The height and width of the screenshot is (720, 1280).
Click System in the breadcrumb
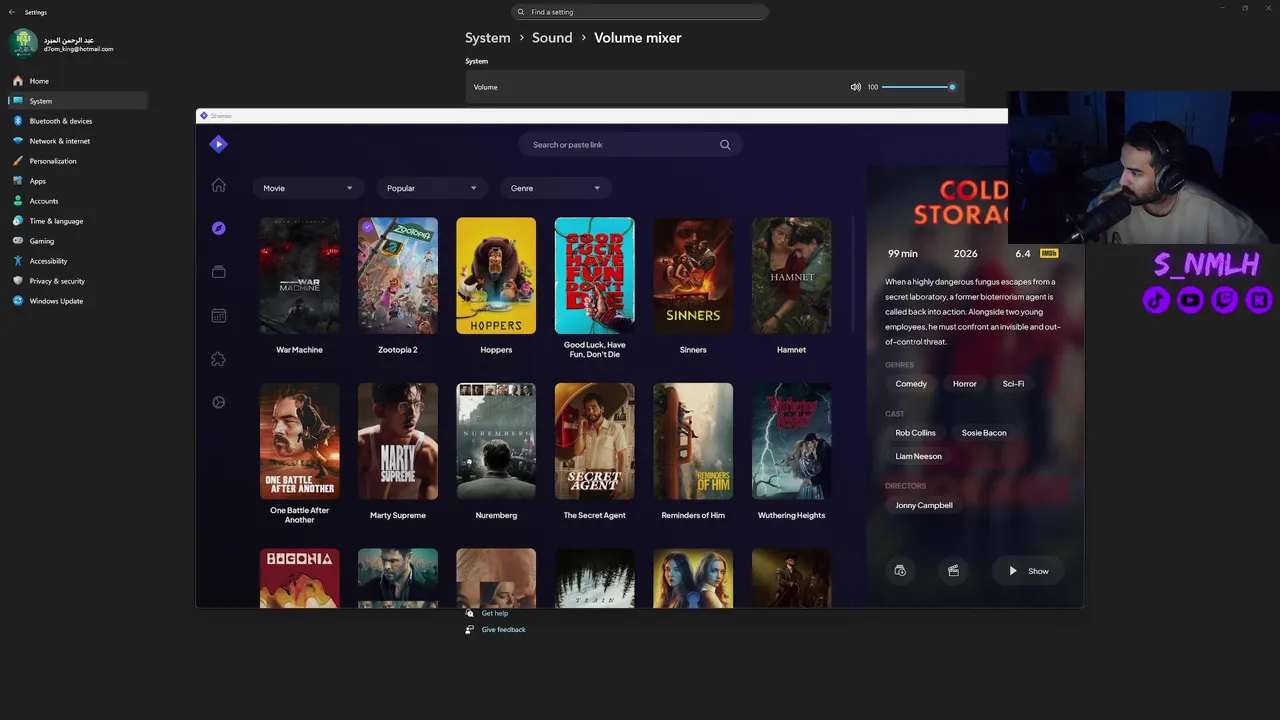pyautogui.click(x=488, y=38)
